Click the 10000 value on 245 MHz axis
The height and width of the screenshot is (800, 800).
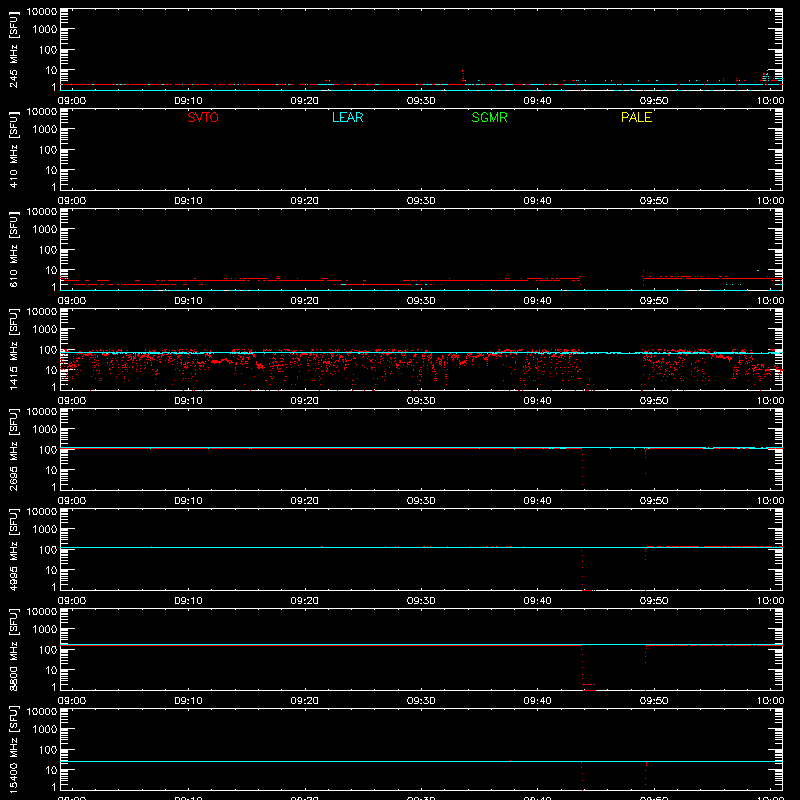pyautogui.click(x=42, y=12)
